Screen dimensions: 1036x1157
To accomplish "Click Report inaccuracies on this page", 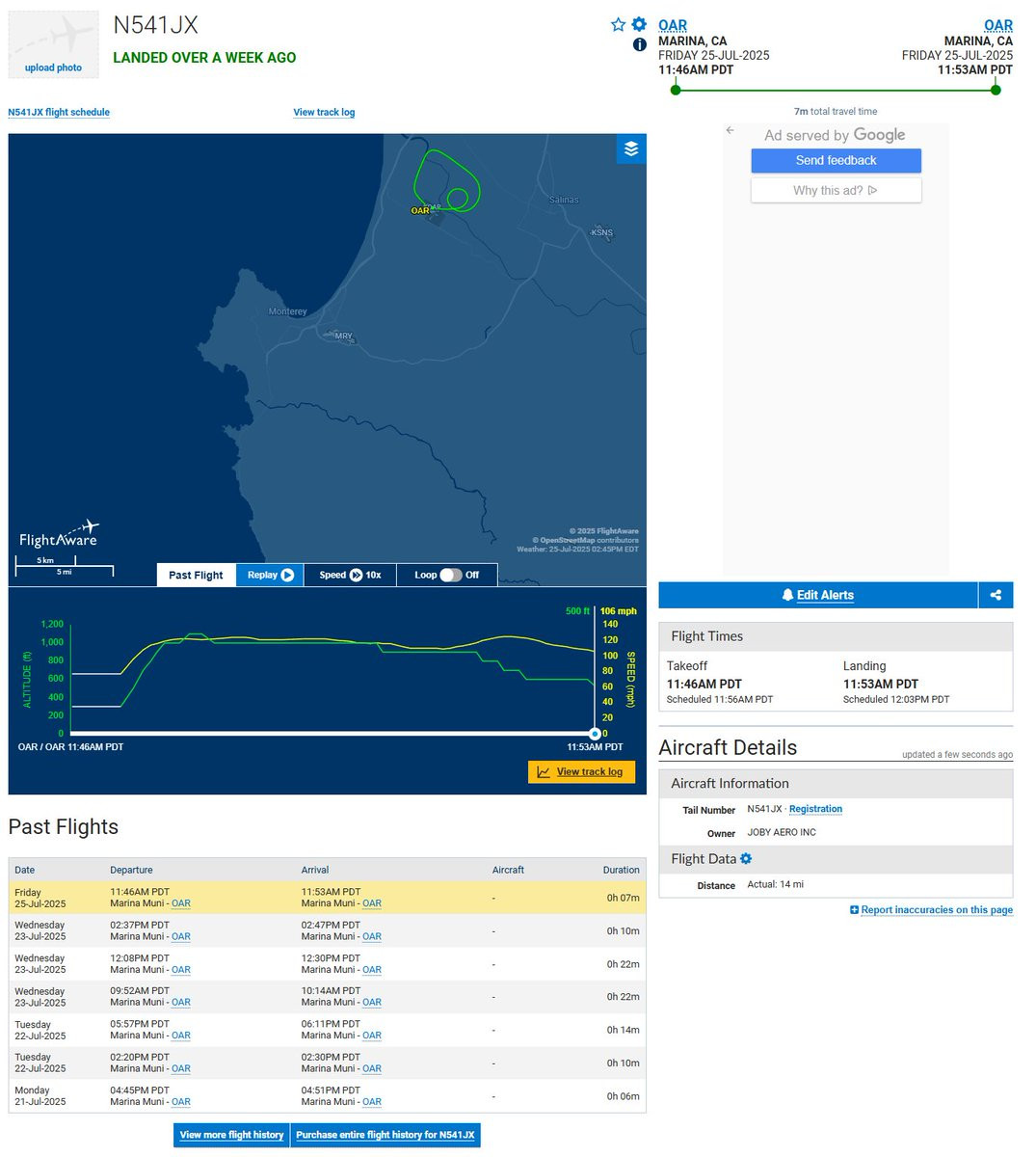I will [931, 909].
